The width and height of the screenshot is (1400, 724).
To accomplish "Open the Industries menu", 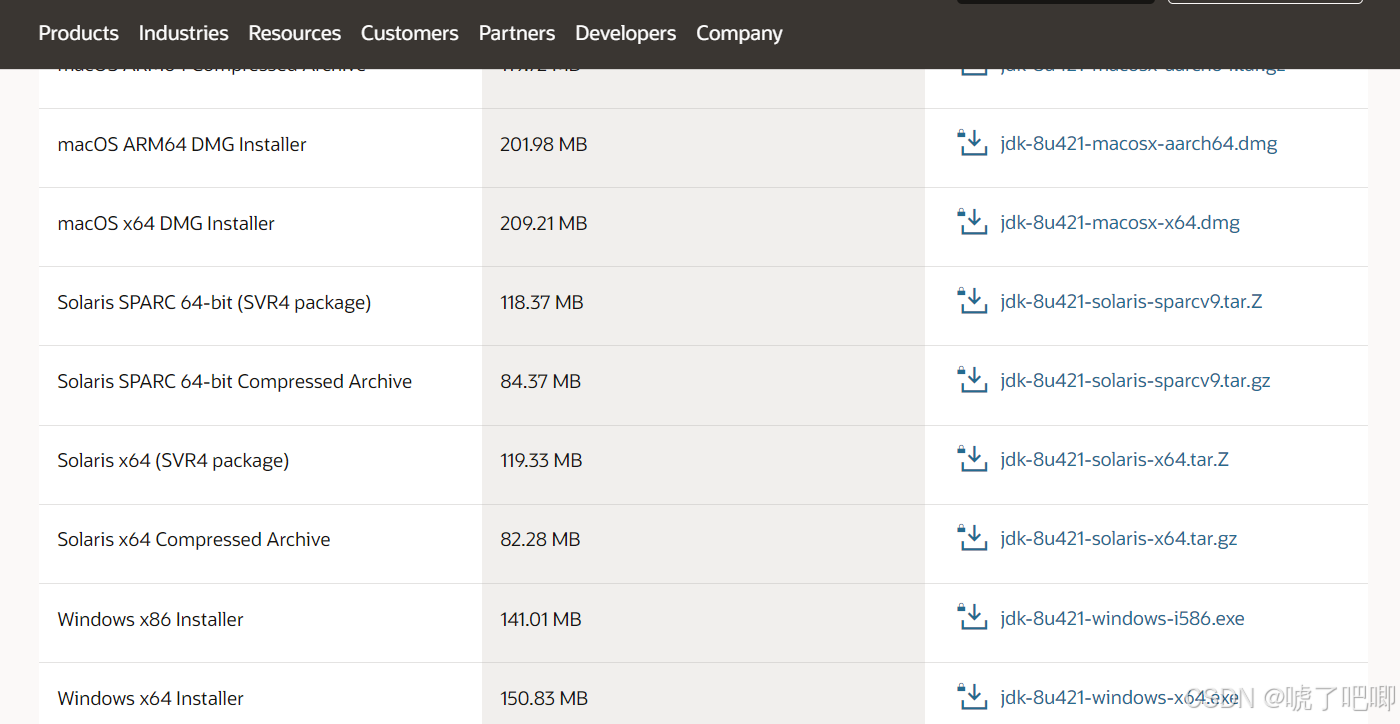I will [x=183, y=33].
